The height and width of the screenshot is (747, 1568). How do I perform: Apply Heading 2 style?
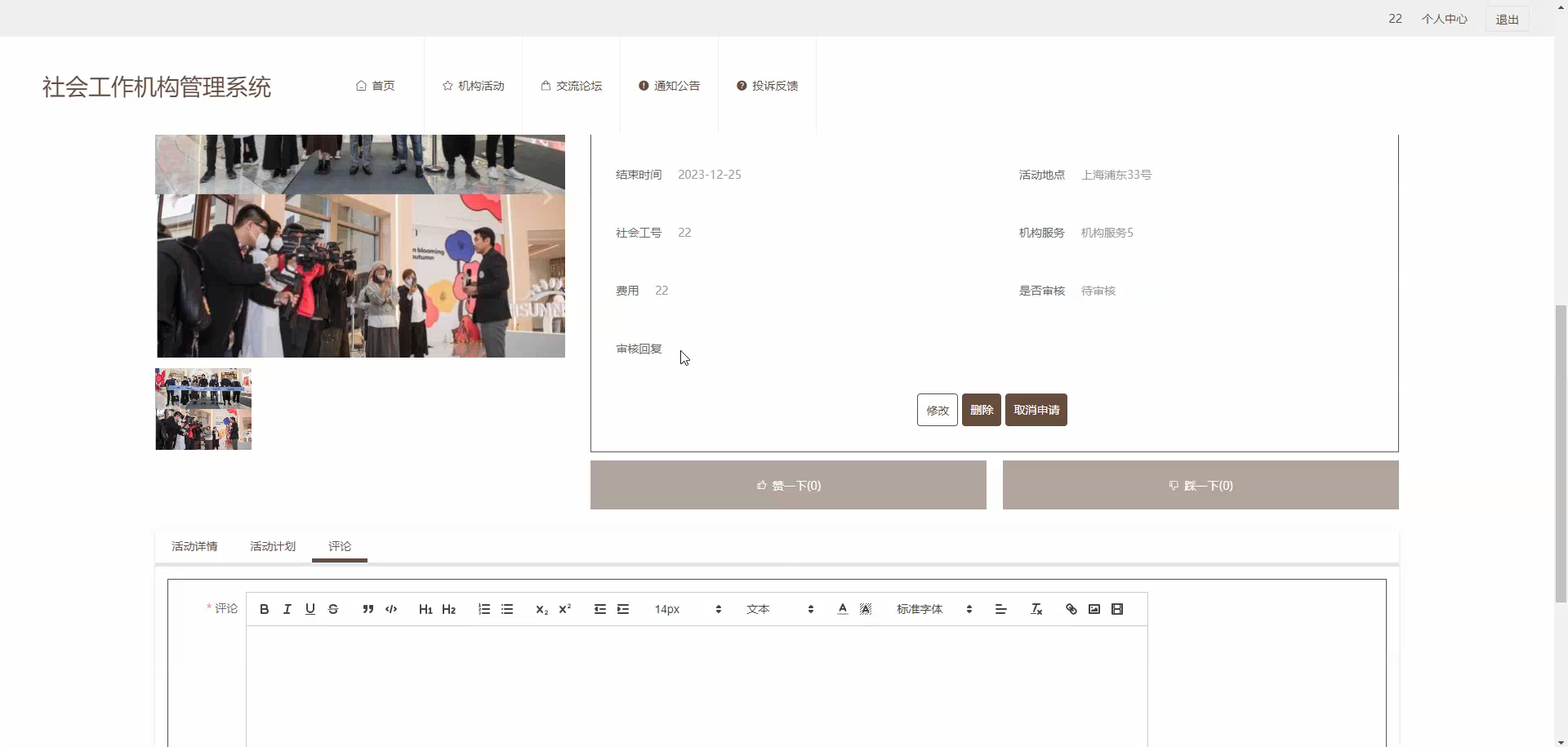tap(448, 609)
